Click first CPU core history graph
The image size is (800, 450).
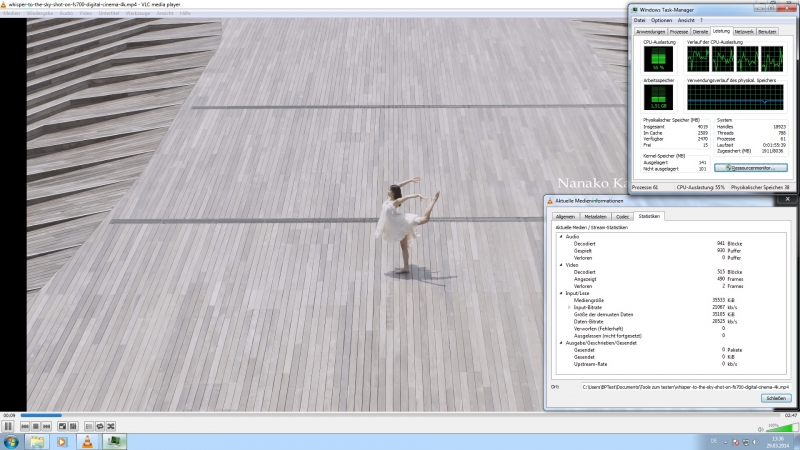[x=698, y=59]
